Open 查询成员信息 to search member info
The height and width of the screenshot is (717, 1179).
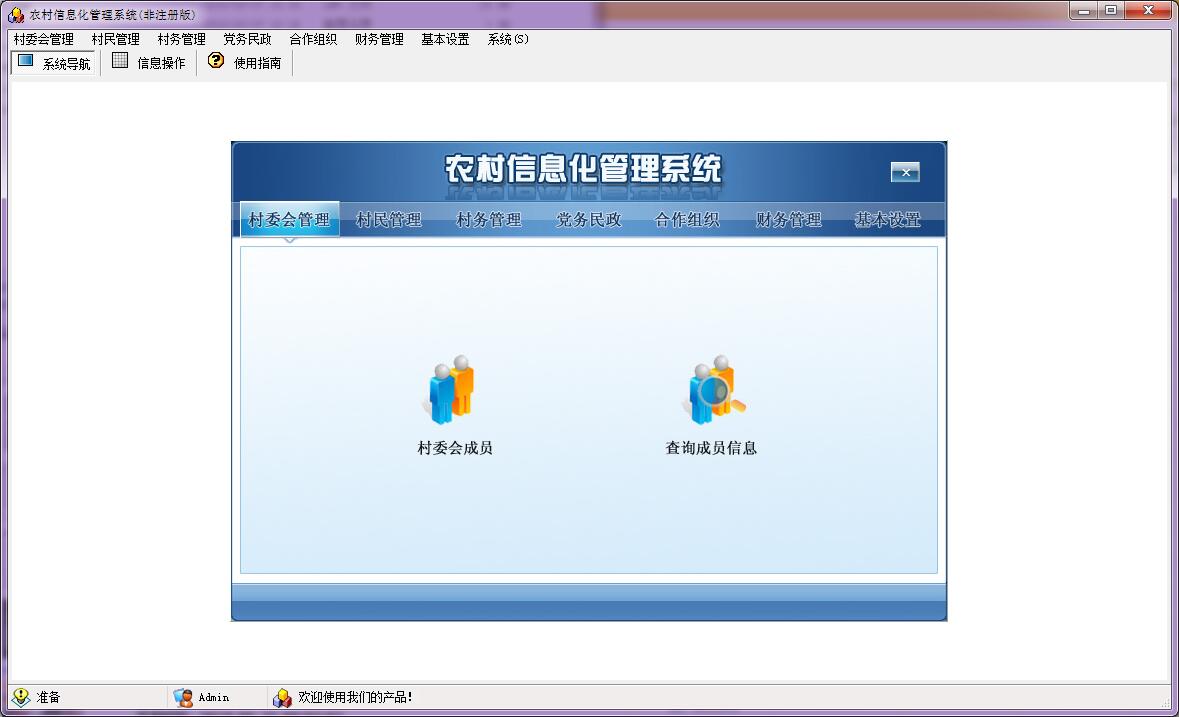(713, 390)
